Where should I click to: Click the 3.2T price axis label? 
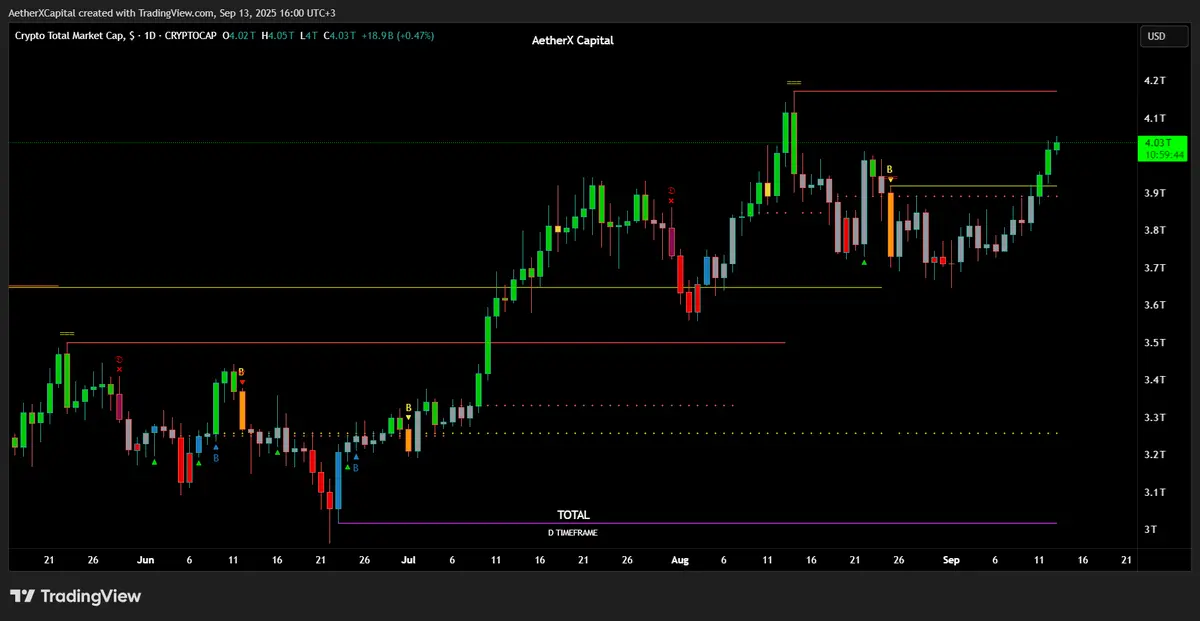(x=1155, y=455)
